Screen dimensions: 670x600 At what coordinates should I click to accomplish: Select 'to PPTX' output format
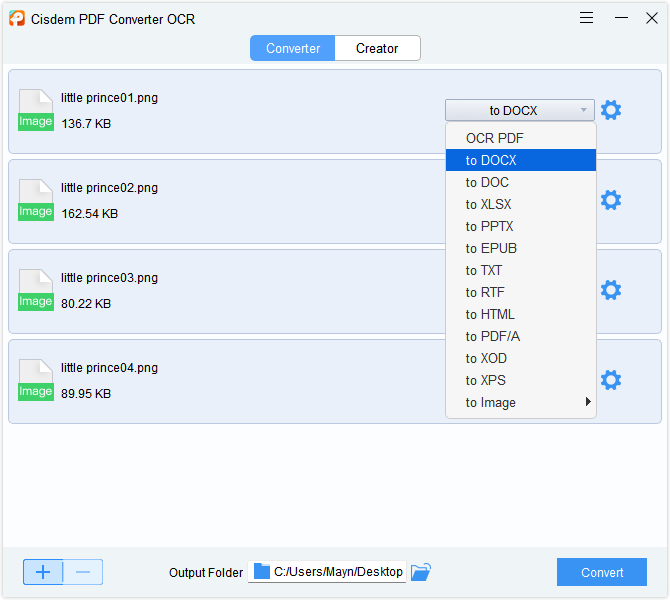click(x=520, y=226)
